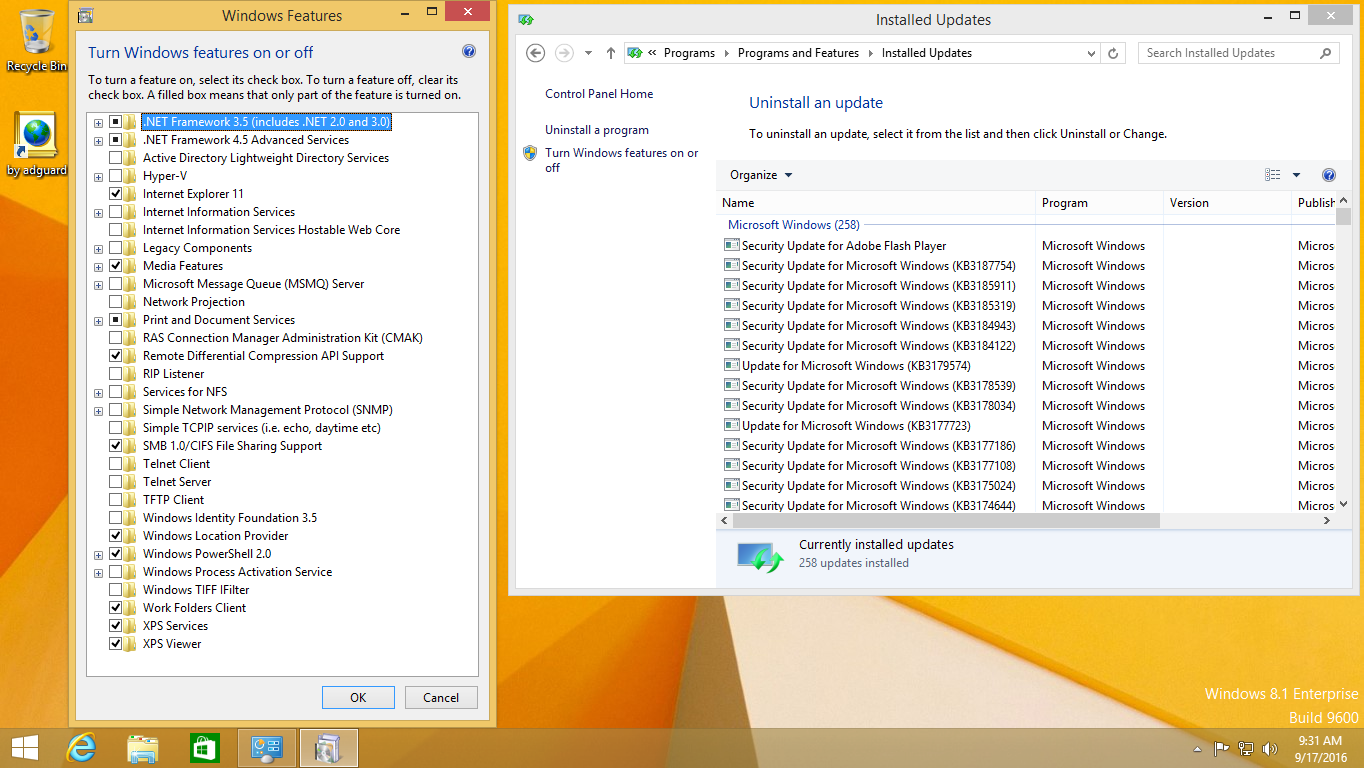This screenshot has height=768, width=1364.
Task: Click the folder icon beside Hyper-V
Action: point(130,176)
